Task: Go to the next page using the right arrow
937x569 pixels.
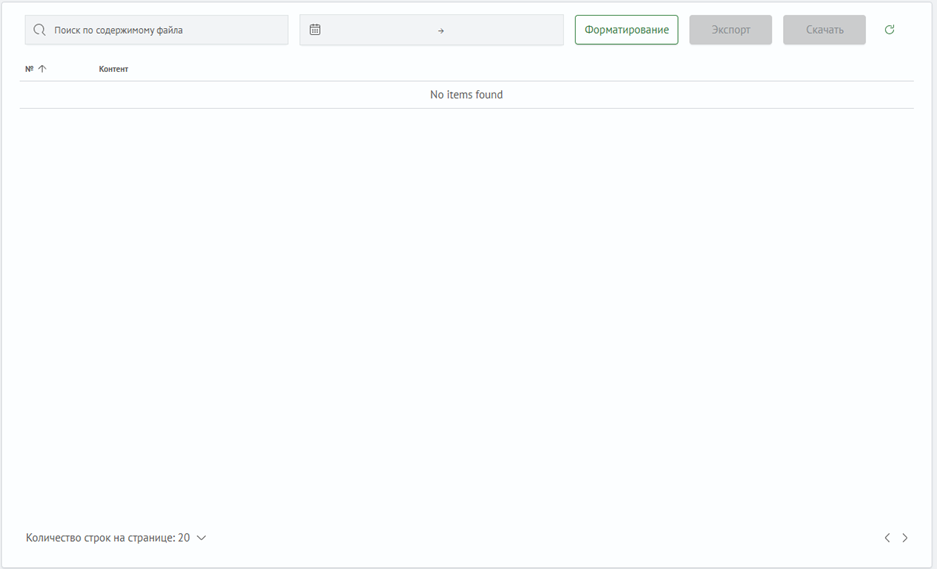Action: point(905,538)
